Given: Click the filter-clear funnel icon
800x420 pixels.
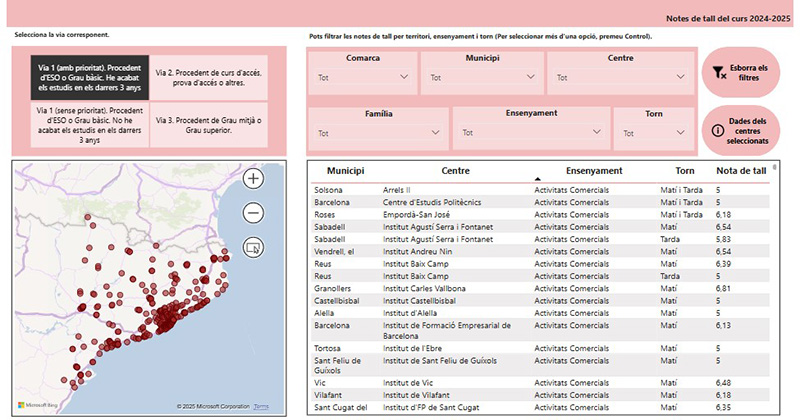Looking at the screenshot, I should tap(718, 72).
